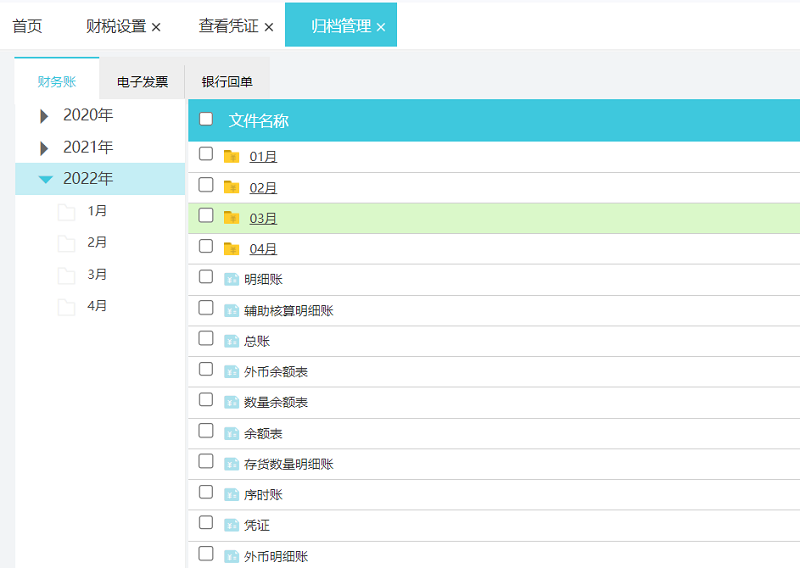Click the file icon next to 明细账
This screenshot has height=568, width=800.
point(232,279)
